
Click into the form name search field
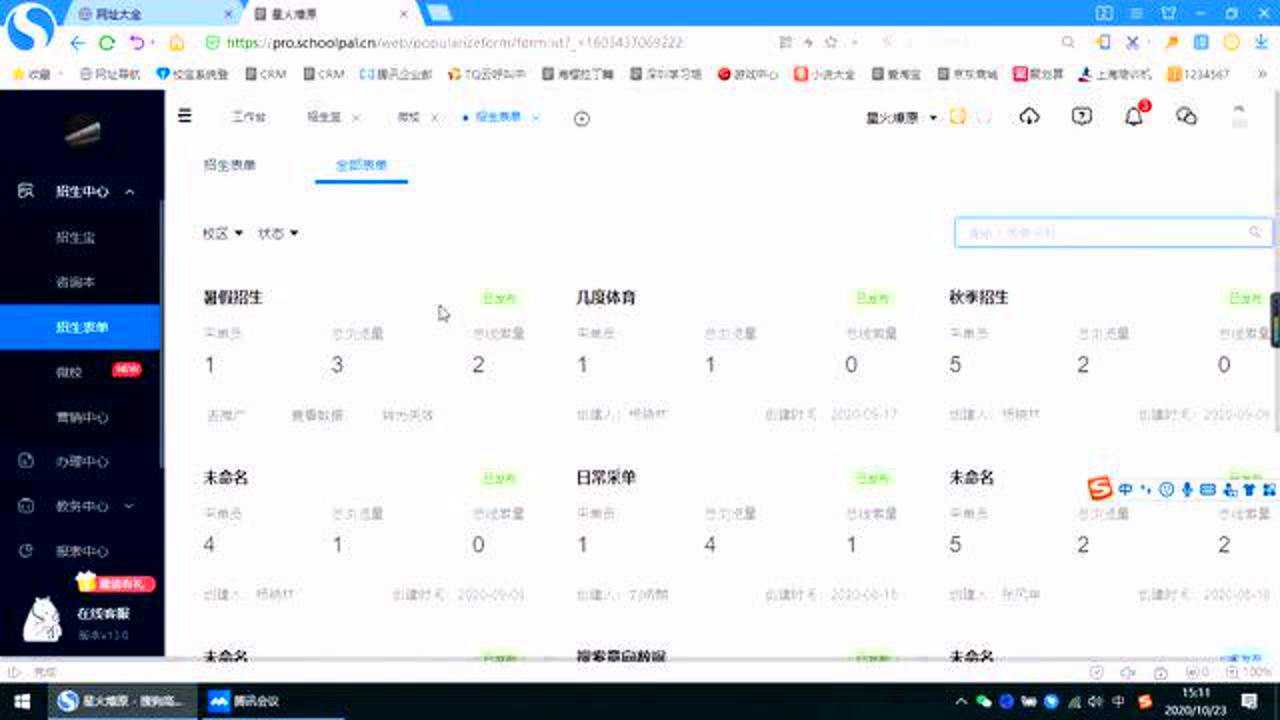pos(1100,232)
